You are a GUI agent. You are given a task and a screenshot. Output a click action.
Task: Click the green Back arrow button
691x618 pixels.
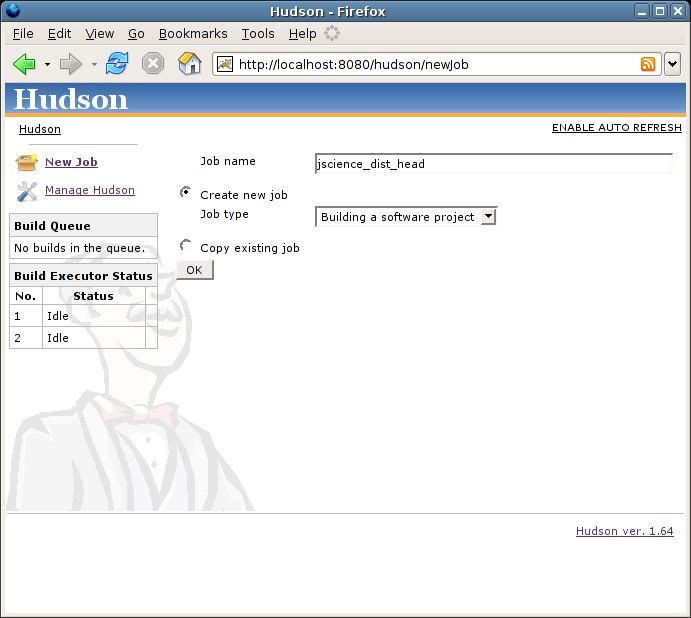(x=24, y=64)
